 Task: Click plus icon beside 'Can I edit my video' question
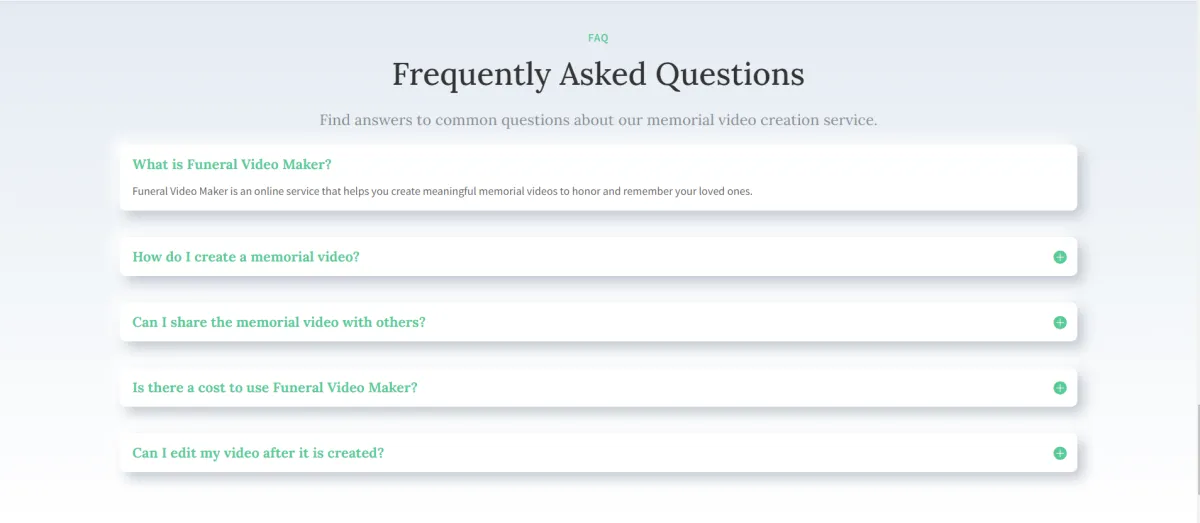[1060, 453]
